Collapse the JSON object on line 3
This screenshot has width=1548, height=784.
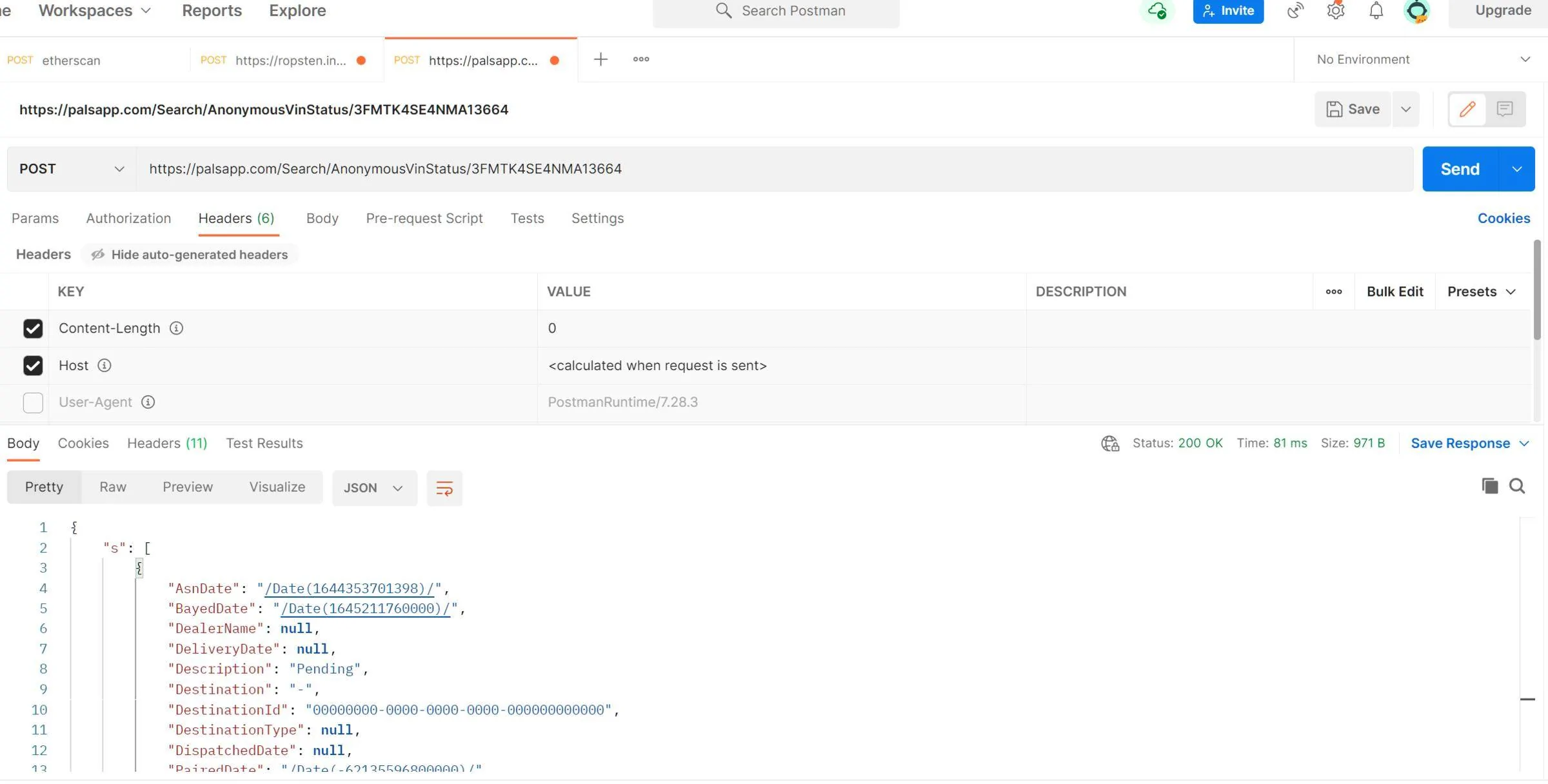[x=139, y=568]
